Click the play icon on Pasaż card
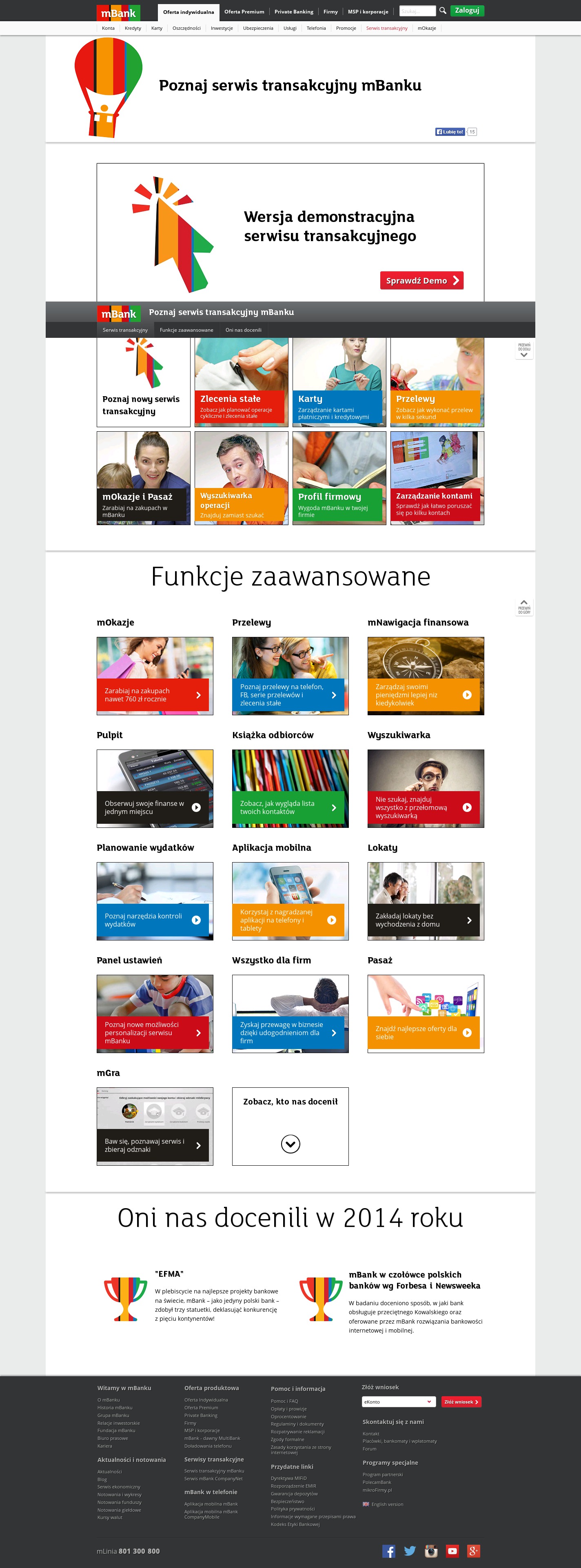Viewport: 581px width, 1568px height. (x=467, y=1032)
